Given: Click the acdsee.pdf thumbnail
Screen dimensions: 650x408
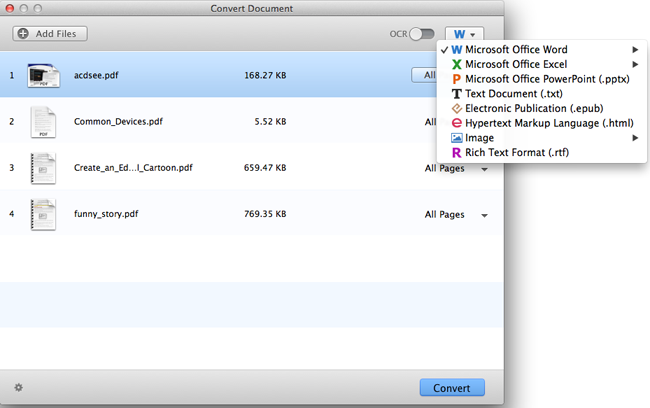Looking at the screenshot, I should tap(44, 75).
